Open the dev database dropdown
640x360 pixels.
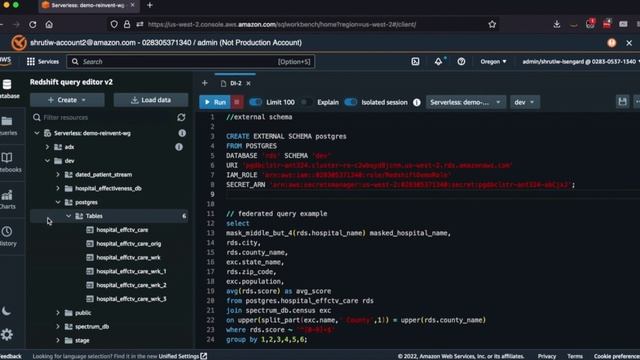(524, 102)
